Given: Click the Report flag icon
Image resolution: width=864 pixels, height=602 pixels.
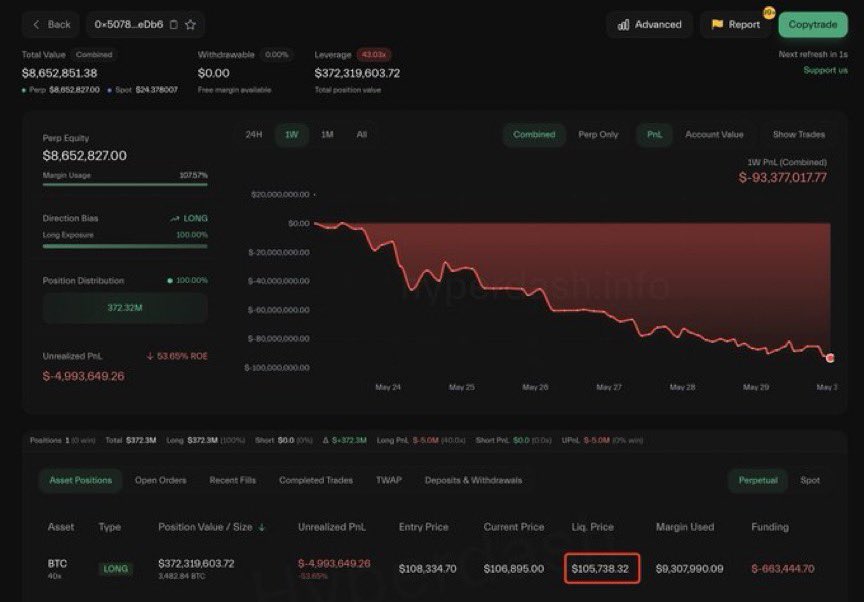Looking at the screenshot, I should (719, 24).
